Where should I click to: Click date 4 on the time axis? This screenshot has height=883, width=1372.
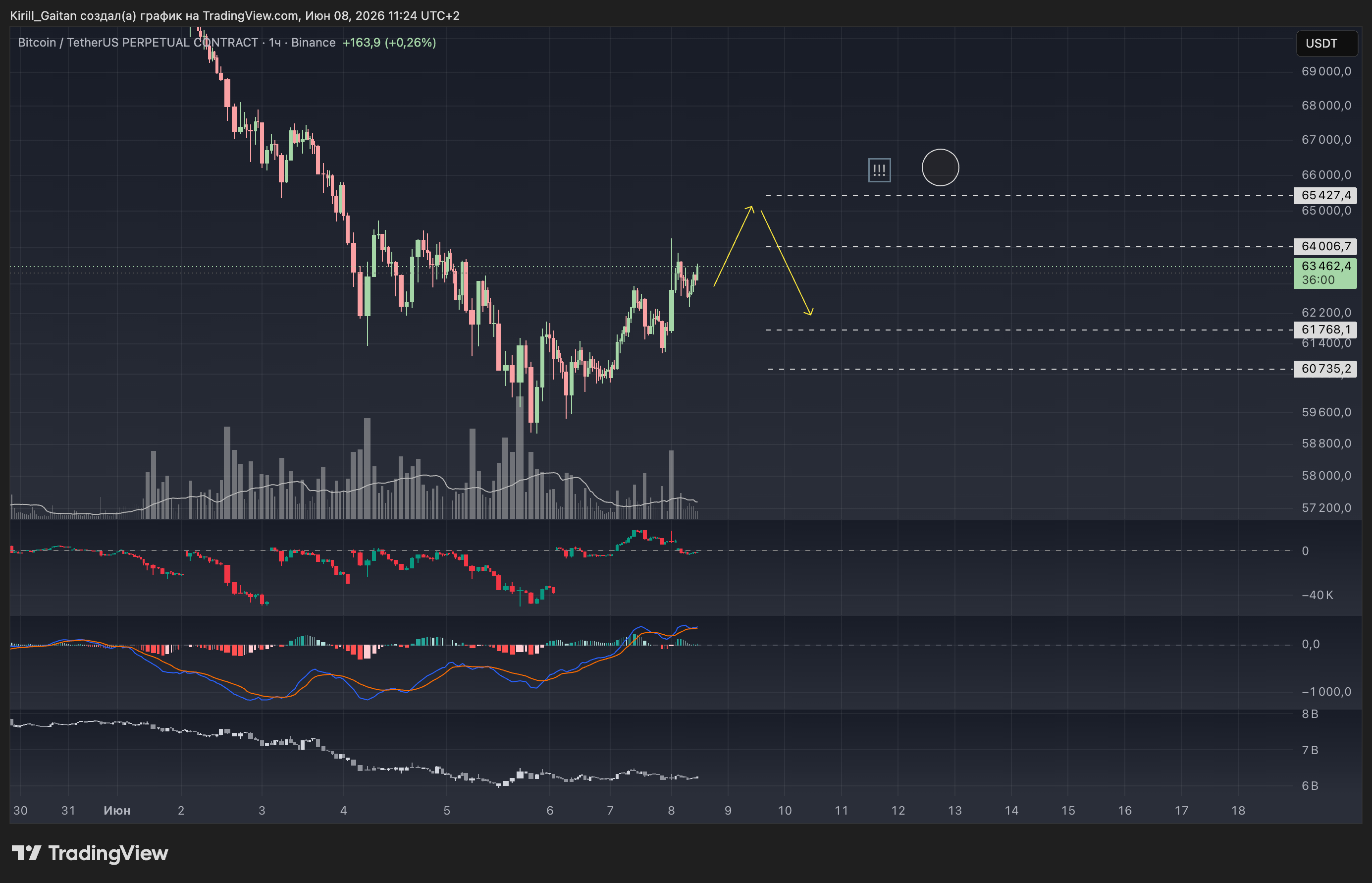point(343,811)
